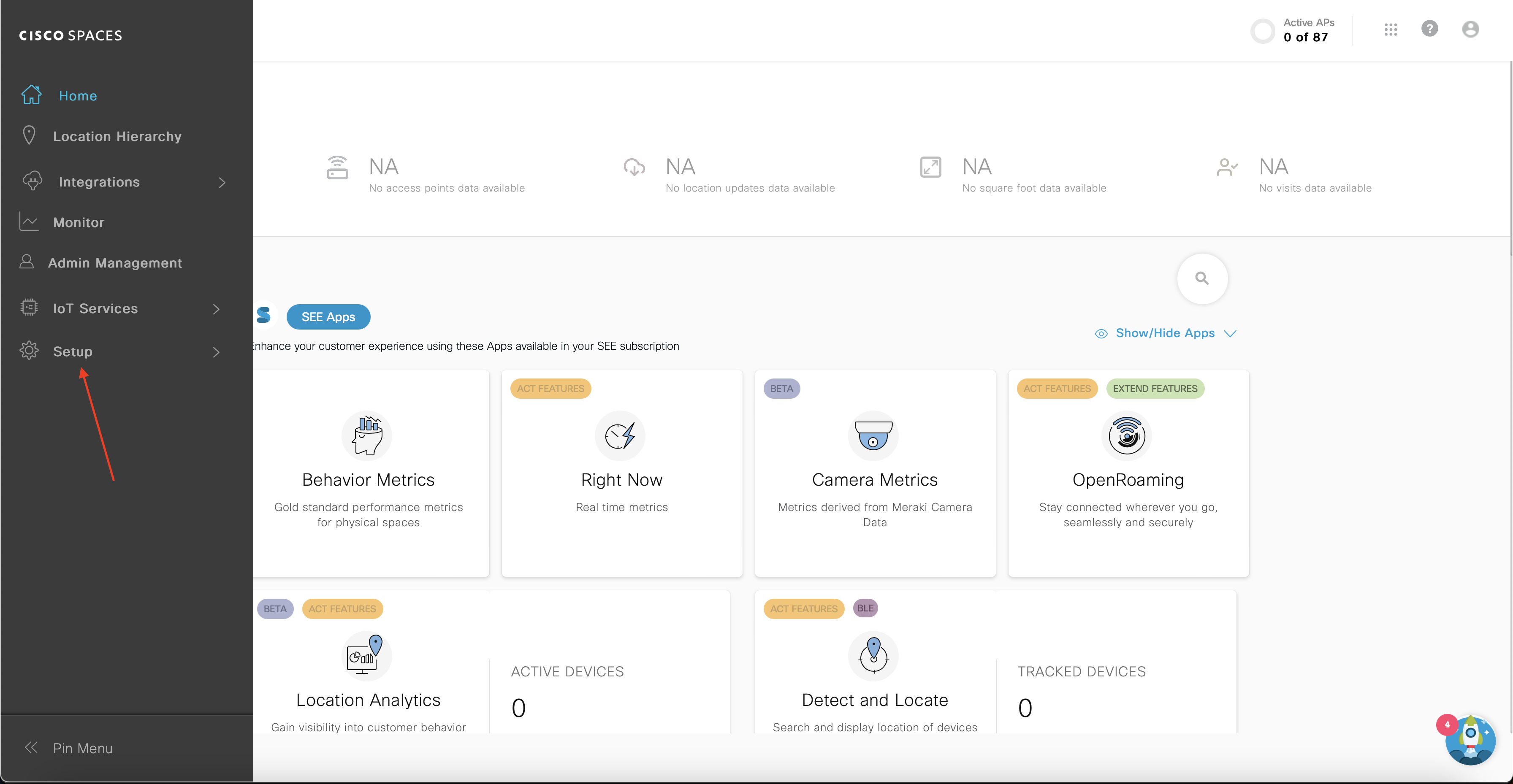The image size is (1513, 784).
Task: Click the Location Hierarchy pin icon
Action: [29, 135]
